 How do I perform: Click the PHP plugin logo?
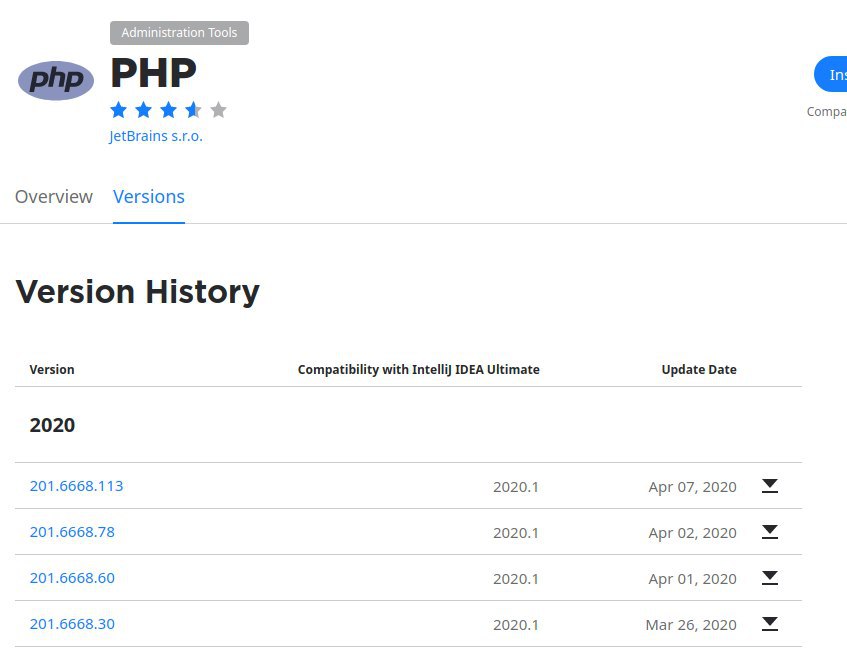click(x=56, y=80)
